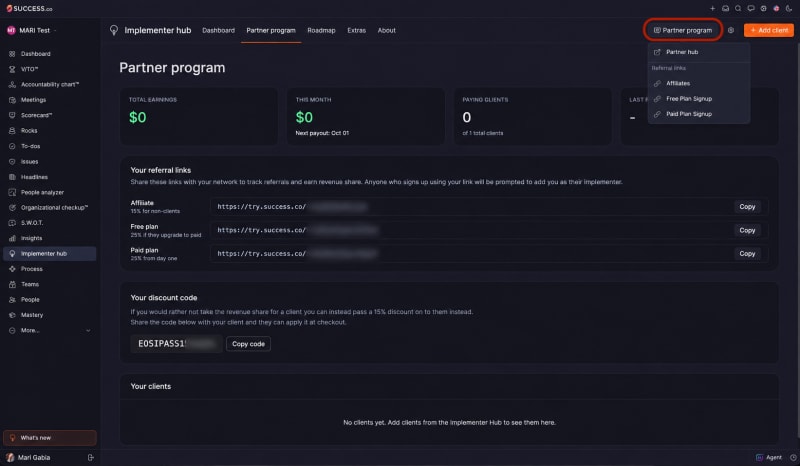Open the Agent button at bottom right

tap(769, 457)
